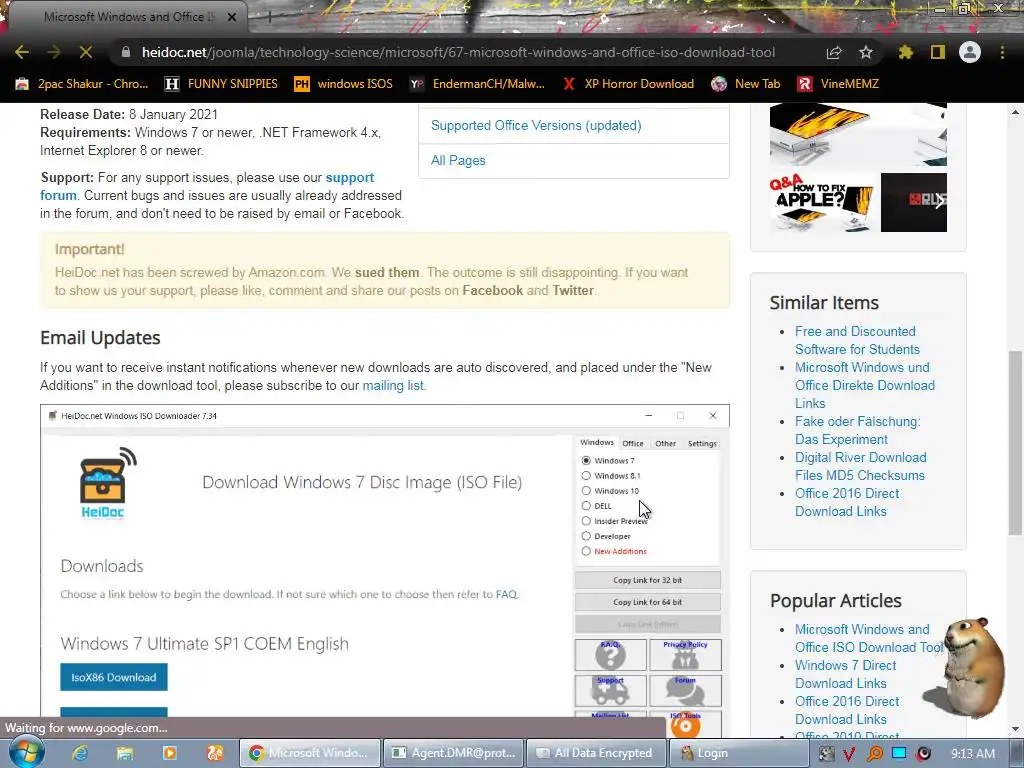Open the VineMEMZ bookmark
This screenshot has width=1024, height=768.
point(838,84)
